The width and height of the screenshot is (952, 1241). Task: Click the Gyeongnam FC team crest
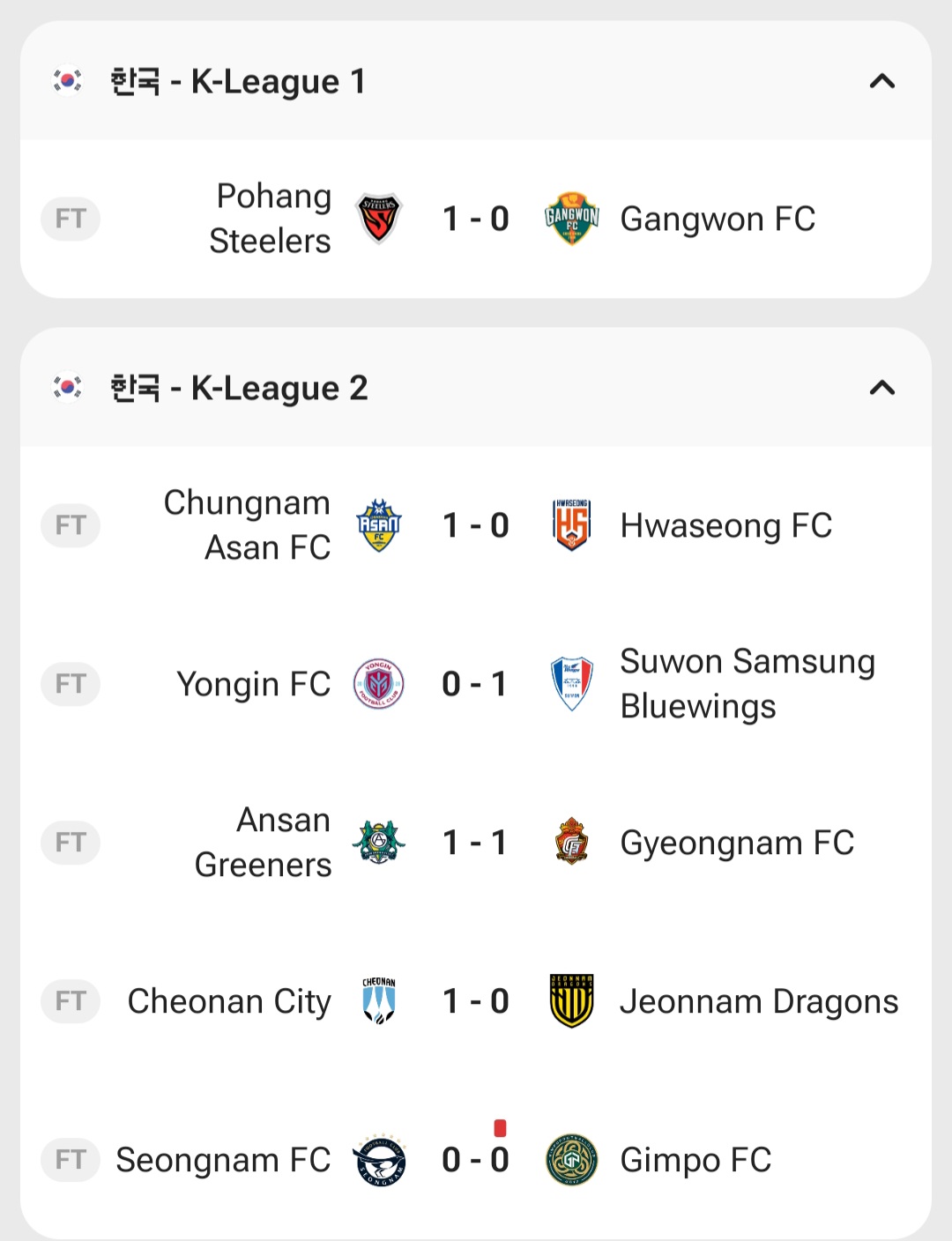pos(572,843)
